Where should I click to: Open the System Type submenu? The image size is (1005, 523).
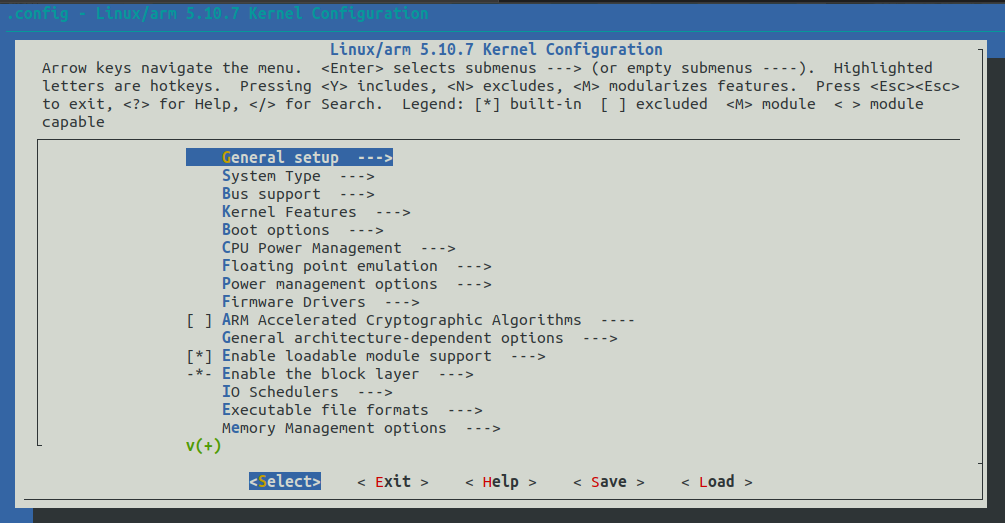pyautogui.click(x=298, y=176)
